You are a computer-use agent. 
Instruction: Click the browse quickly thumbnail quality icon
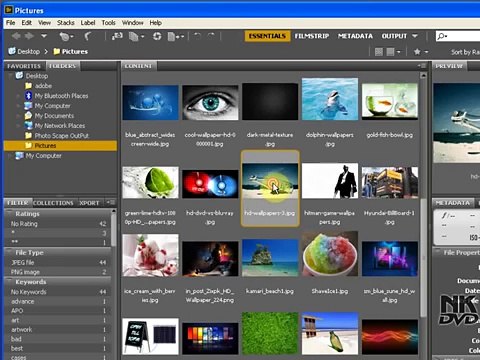[379, 52]
